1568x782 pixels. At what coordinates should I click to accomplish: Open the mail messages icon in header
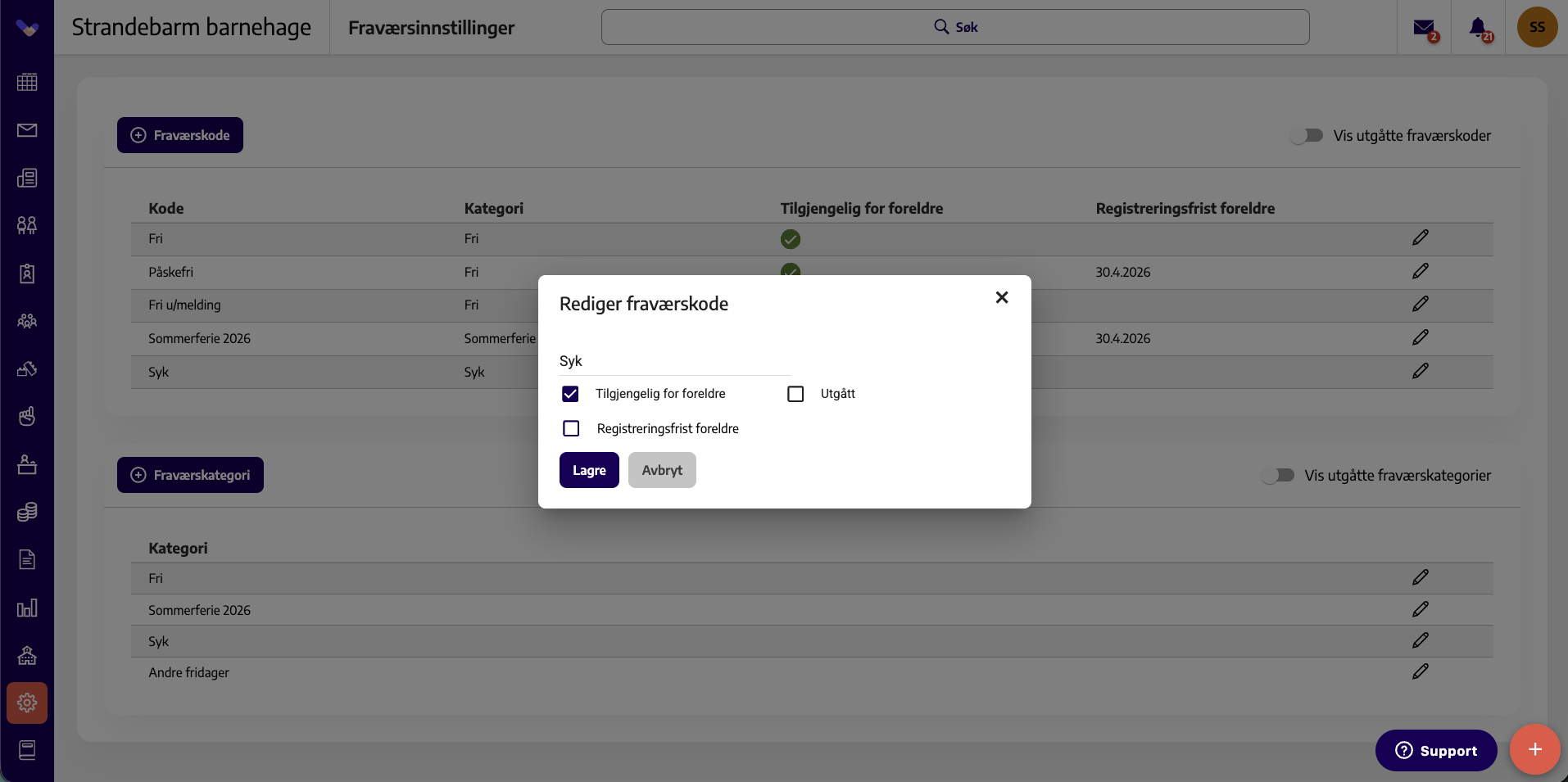(1425, 28)
